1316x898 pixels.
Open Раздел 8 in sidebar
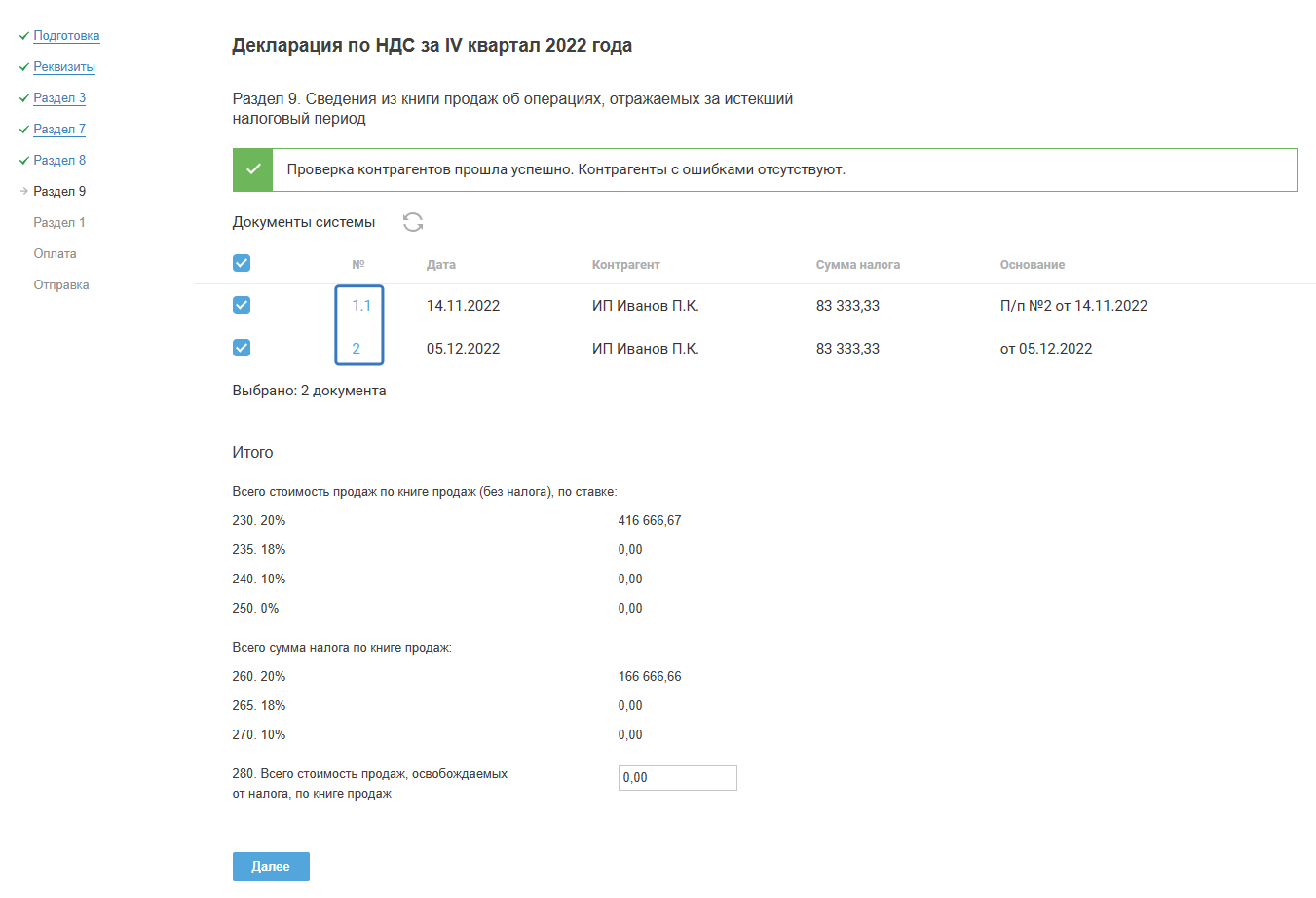click(59, 161)
